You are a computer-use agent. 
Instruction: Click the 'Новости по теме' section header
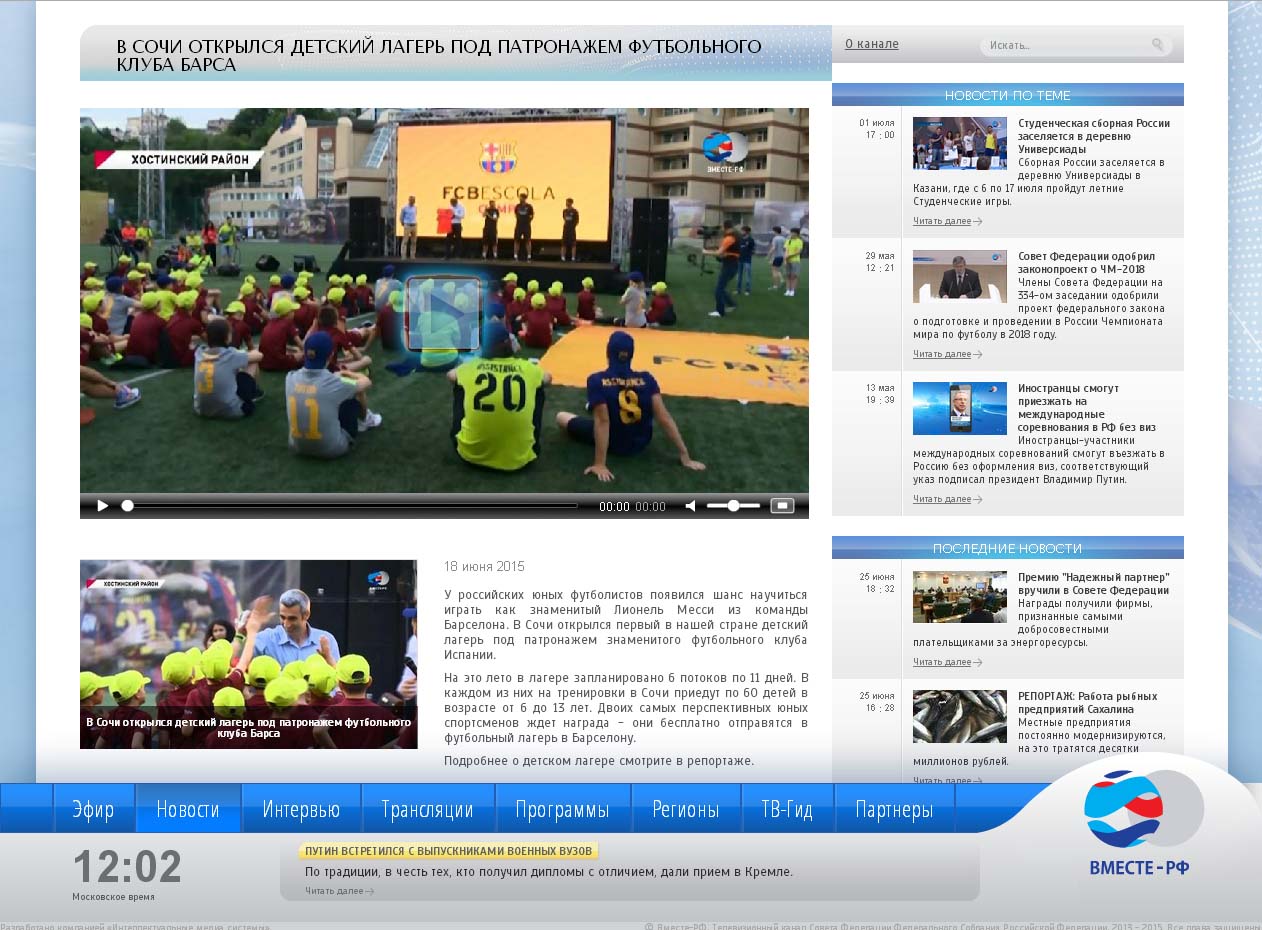tap(1008, 95)
